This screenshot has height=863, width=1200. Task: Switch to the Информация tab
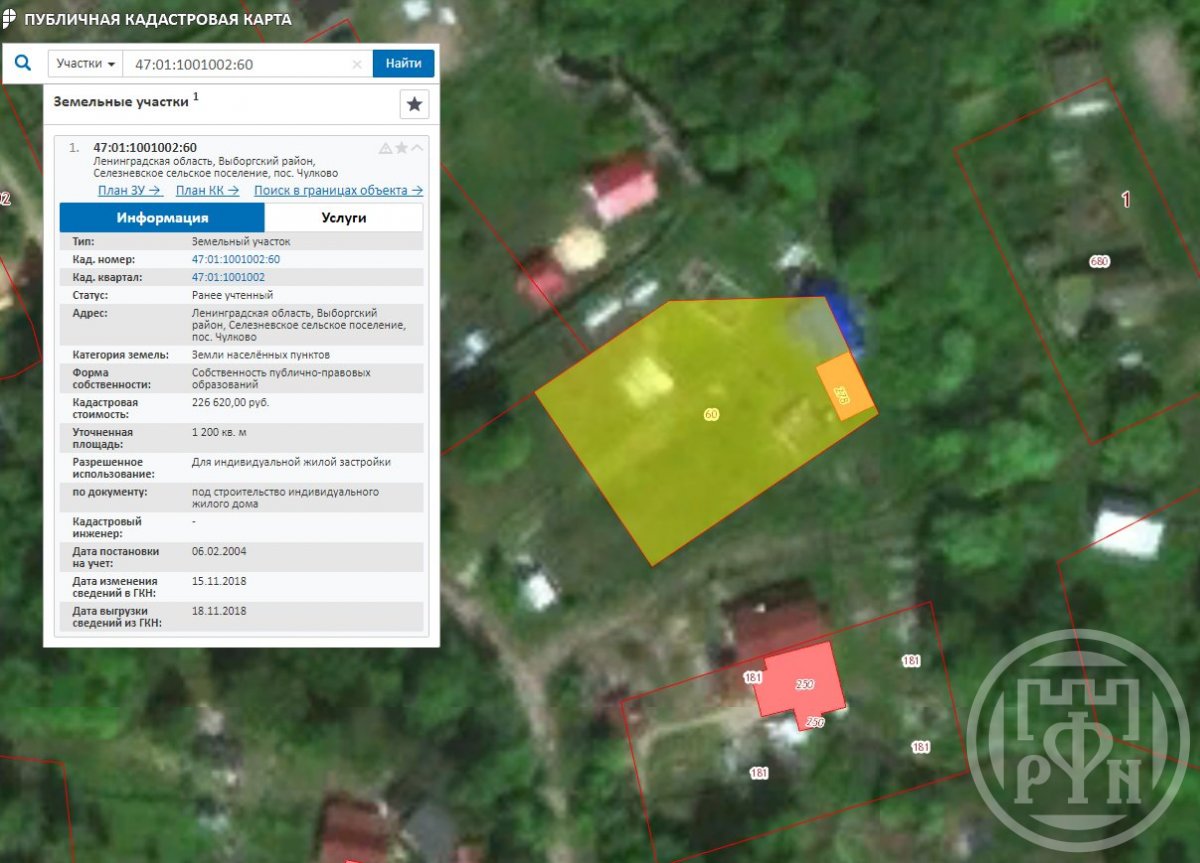click(162, 217)
